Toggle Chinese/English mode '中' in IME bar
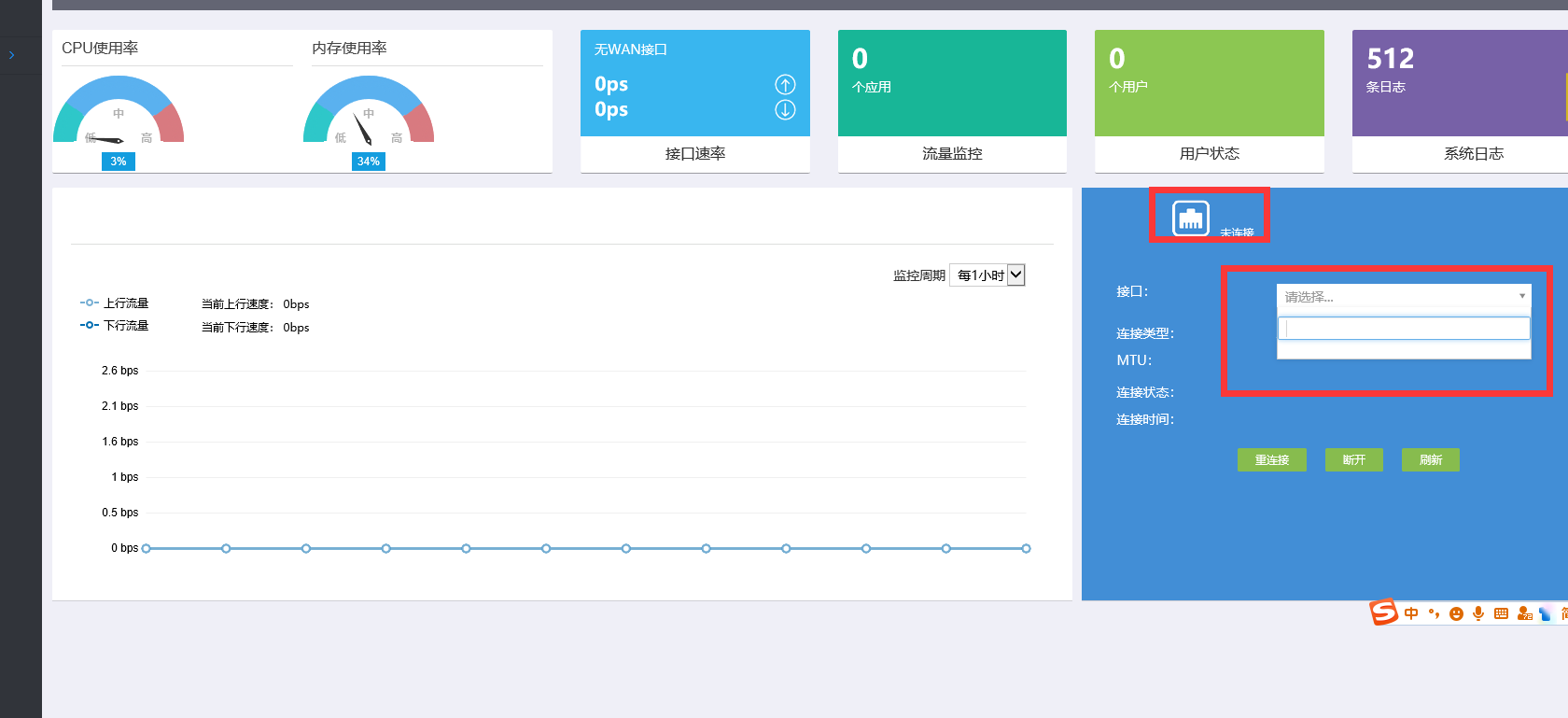 pyautogui.click(x=1411, y=613)
